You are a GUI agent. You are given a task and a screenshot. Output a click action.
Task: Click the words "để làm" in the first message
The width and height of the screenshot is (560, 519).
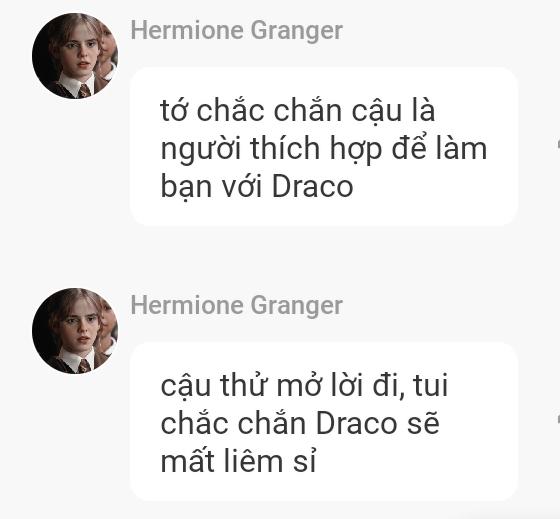(439, 147)
